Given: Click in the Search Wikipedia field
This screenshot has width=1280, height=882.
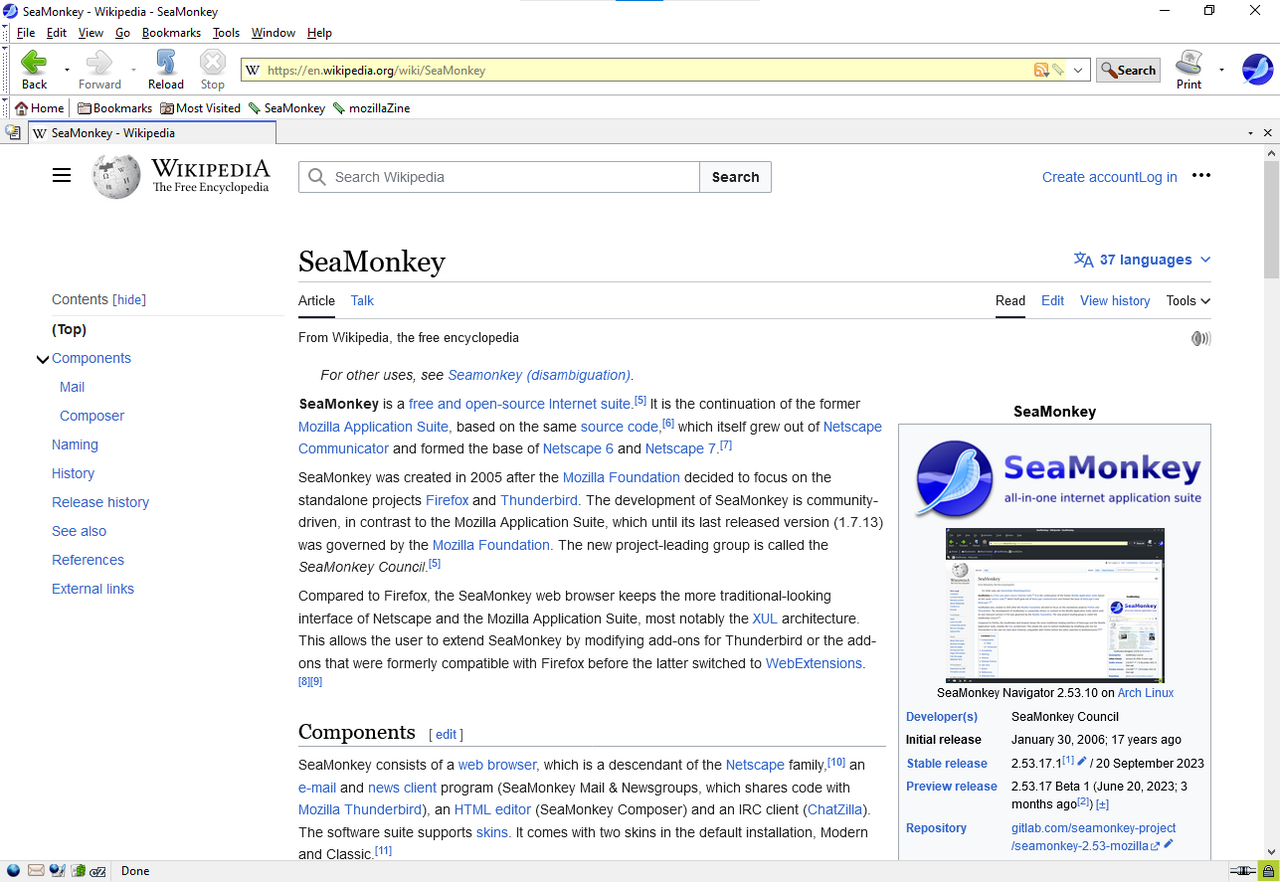Looking at the screenshot, I should tap(499, 177).
